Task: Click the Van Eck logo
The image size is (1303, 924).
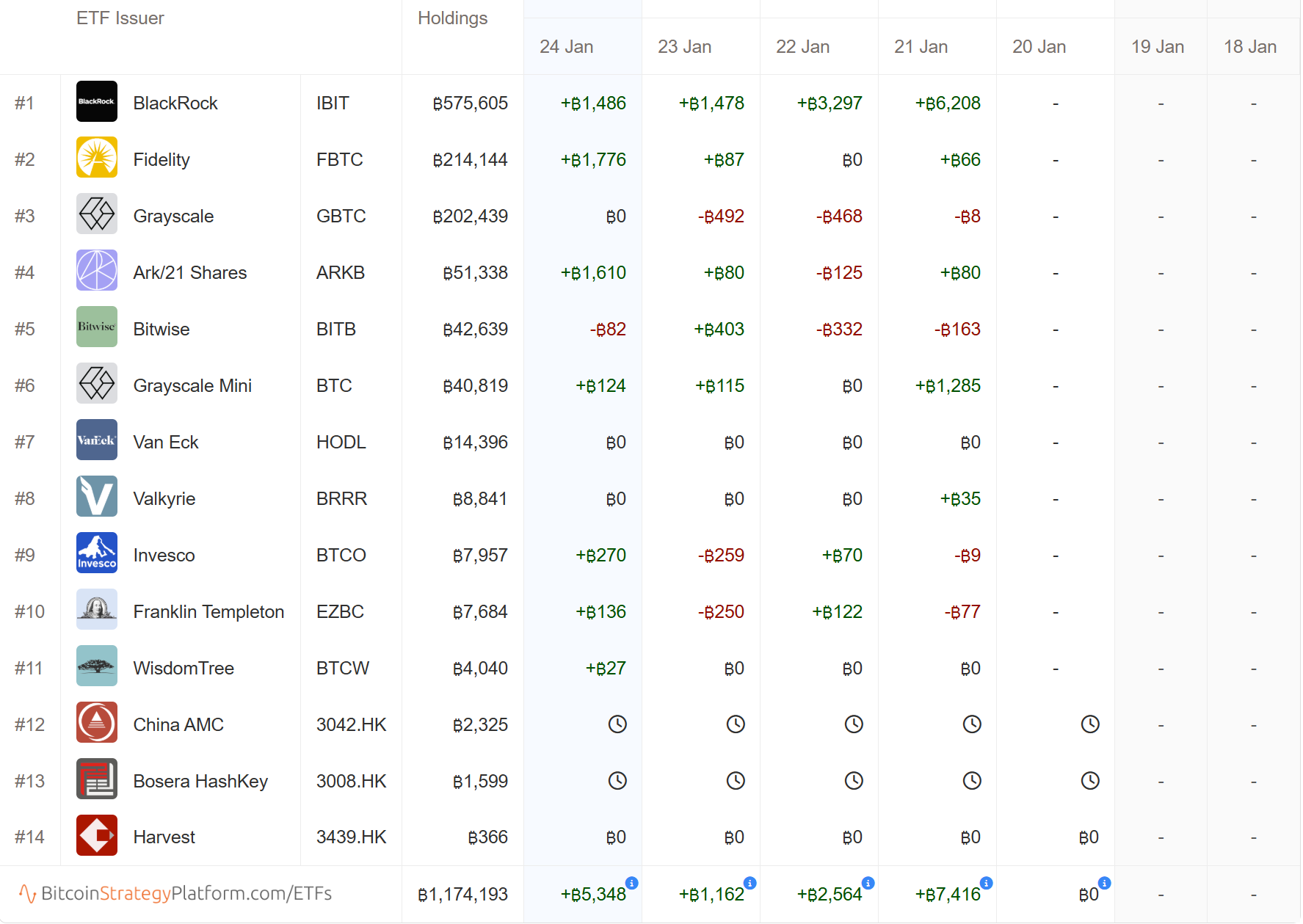Action: coord(97,440)
